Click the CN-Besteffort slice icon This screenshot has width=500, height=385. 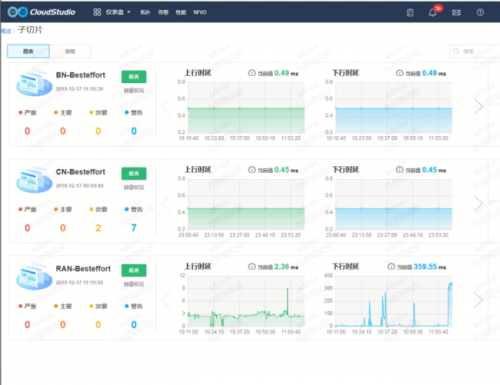tap(34, 180)
